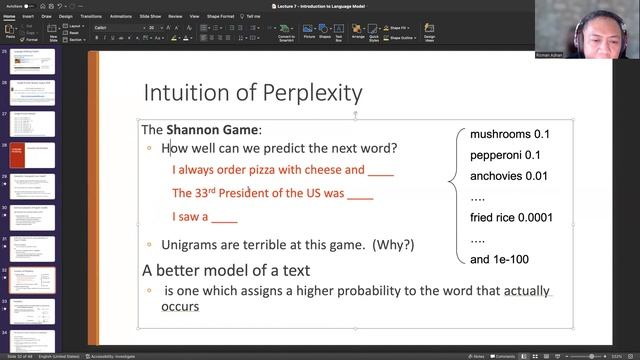
Task: Toggle Strikethrough formatting
Action: 121,38
